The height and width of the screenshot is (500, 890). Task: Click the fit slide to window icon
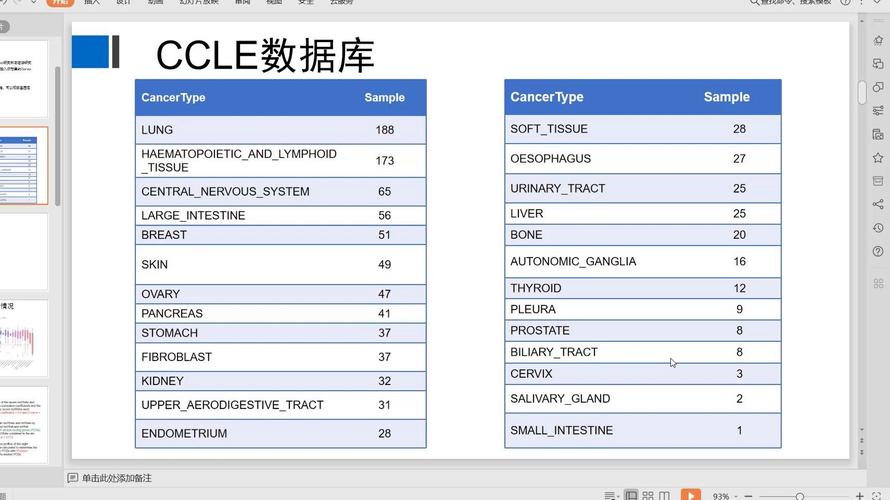pyautogui.click(x=876, y=496)
